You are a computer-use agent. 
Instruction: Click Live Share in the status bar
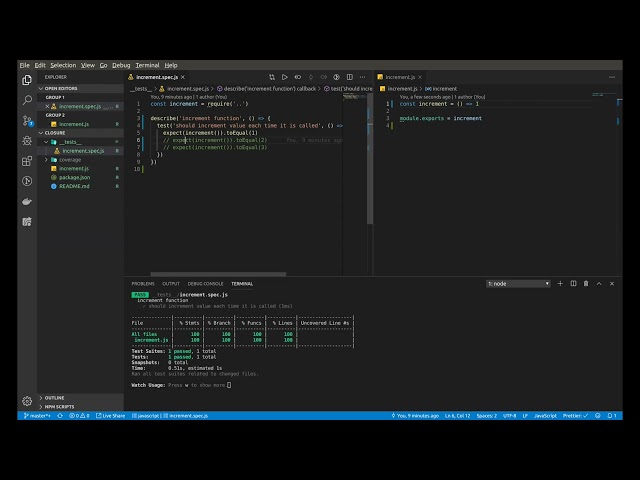click(111, 416)
